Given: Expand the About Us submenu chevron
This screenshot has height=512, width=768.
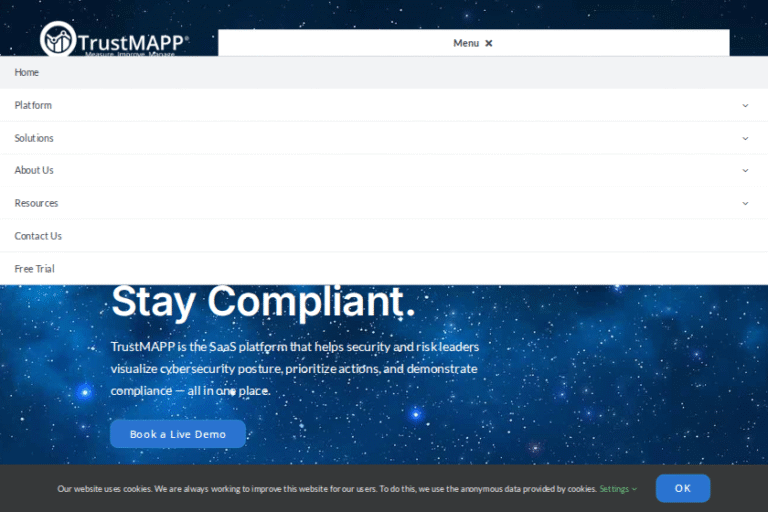Looking at the screenshot, I should pos(745,170).
